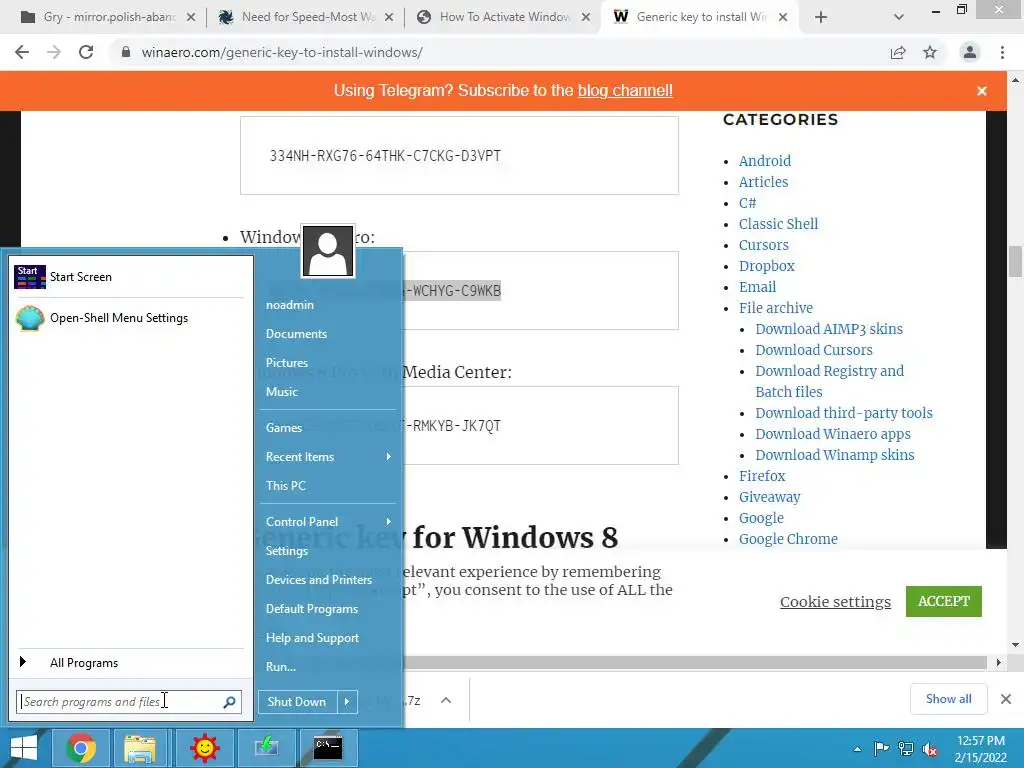This screenshot has width=1024, height=768.
Task: Open Cookie settings
Action: tap(835, 601)
